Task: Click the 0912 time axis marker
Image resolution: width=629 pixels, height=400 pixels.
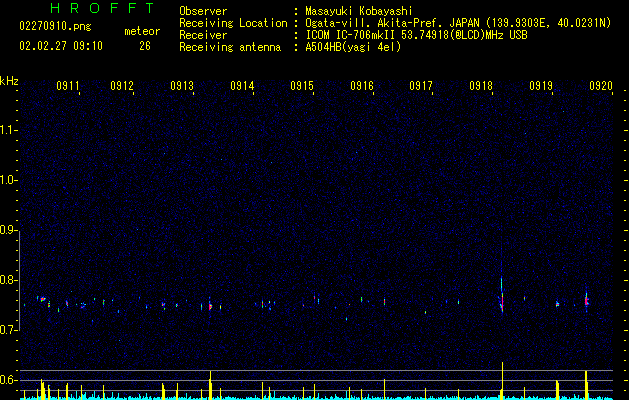Action: tap(122, 86)
